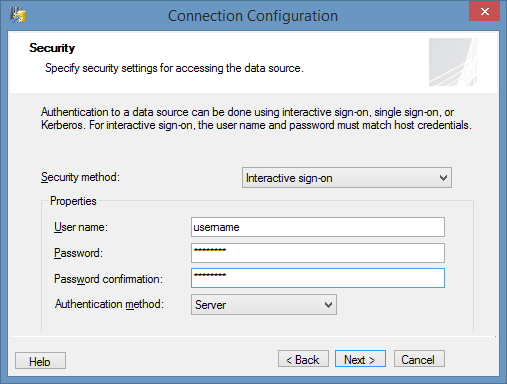Click the Connection Configuration title text
This screenshot has height=384, width=507.
click(x=253, y=16)
